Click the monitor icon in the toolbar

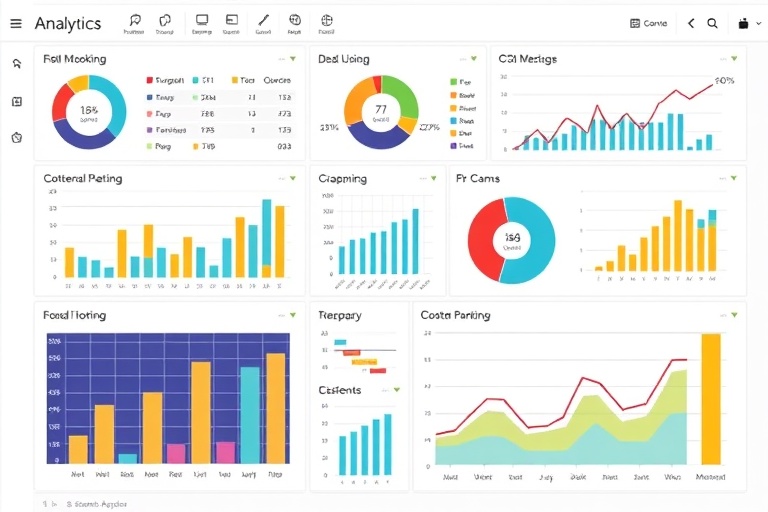tap(202, 20)
